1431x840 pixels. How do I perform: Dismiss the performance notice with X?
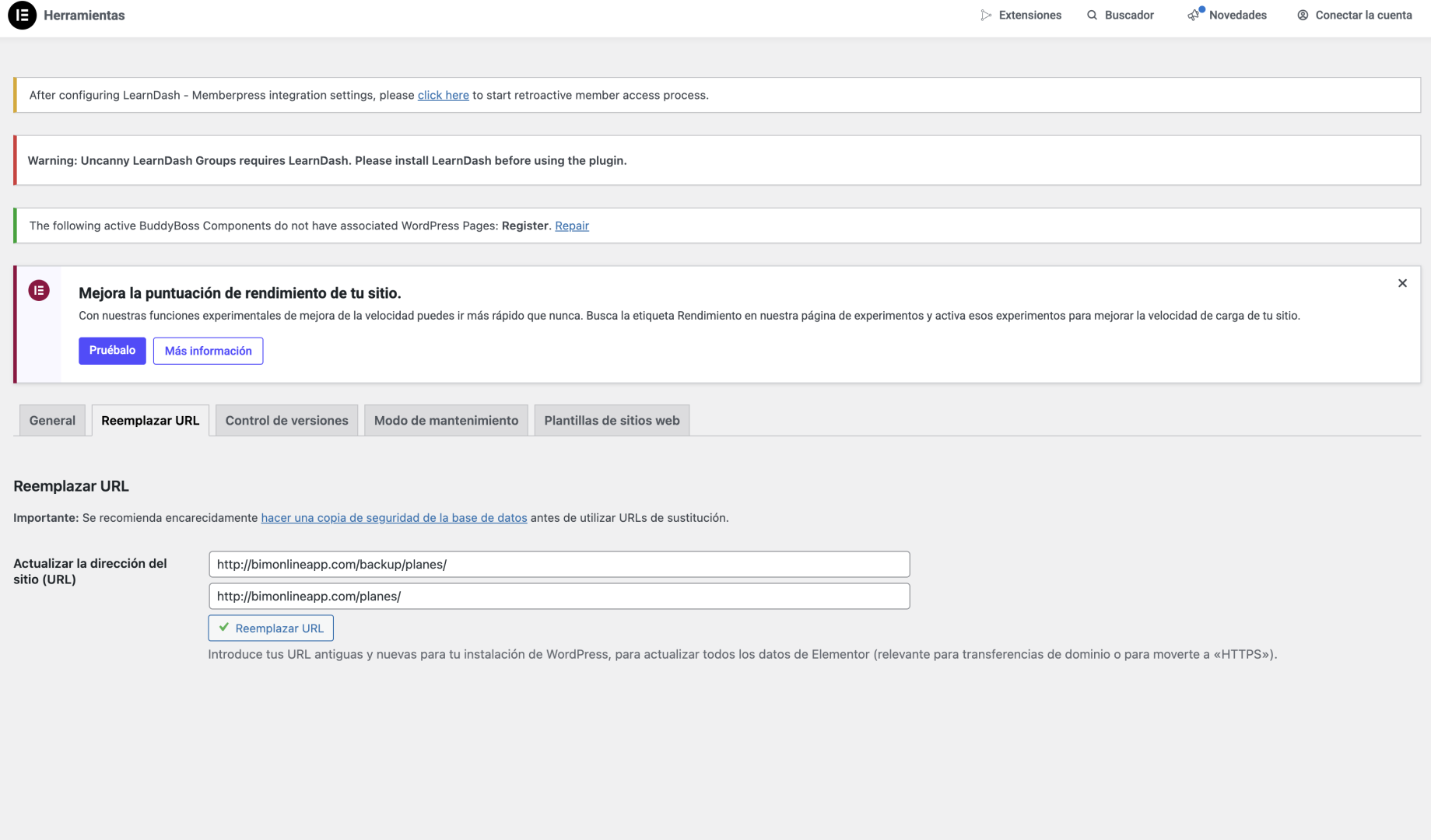coord(1401,284)
